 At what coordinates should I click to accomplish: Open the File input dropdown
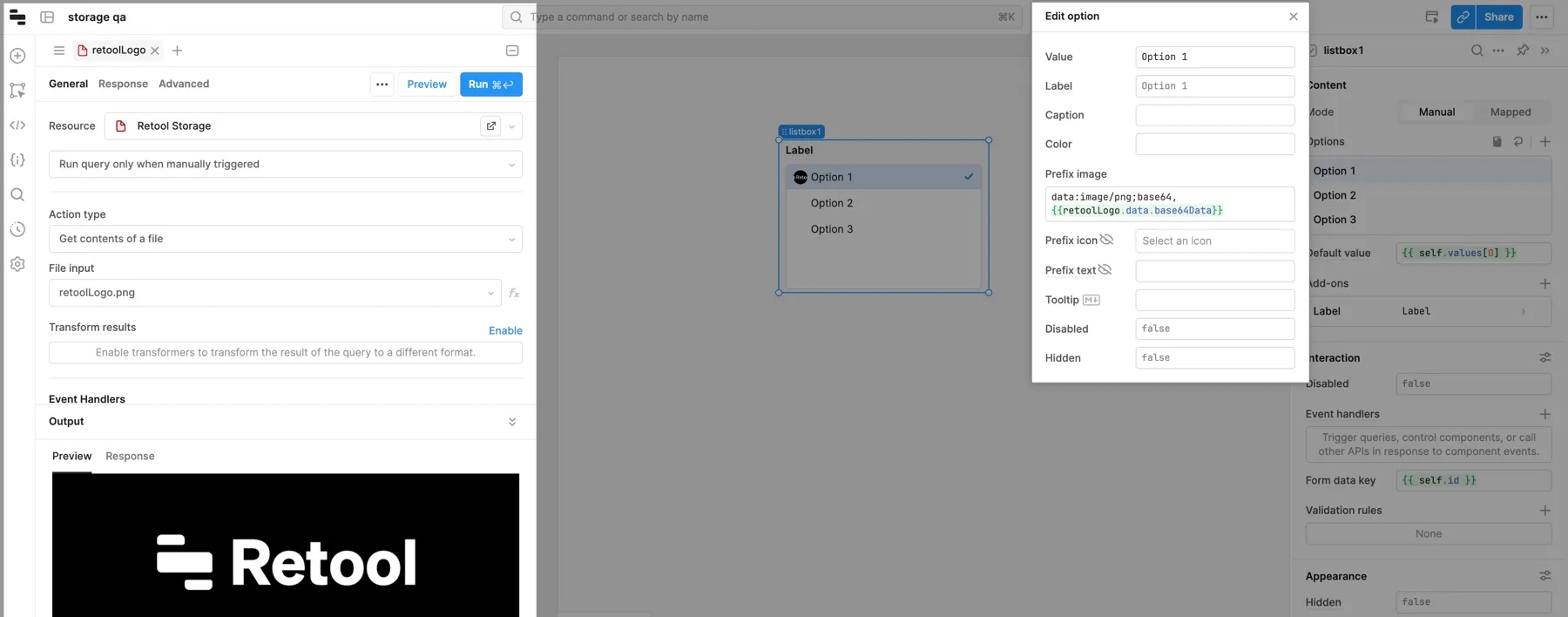(x=275, y=293)
